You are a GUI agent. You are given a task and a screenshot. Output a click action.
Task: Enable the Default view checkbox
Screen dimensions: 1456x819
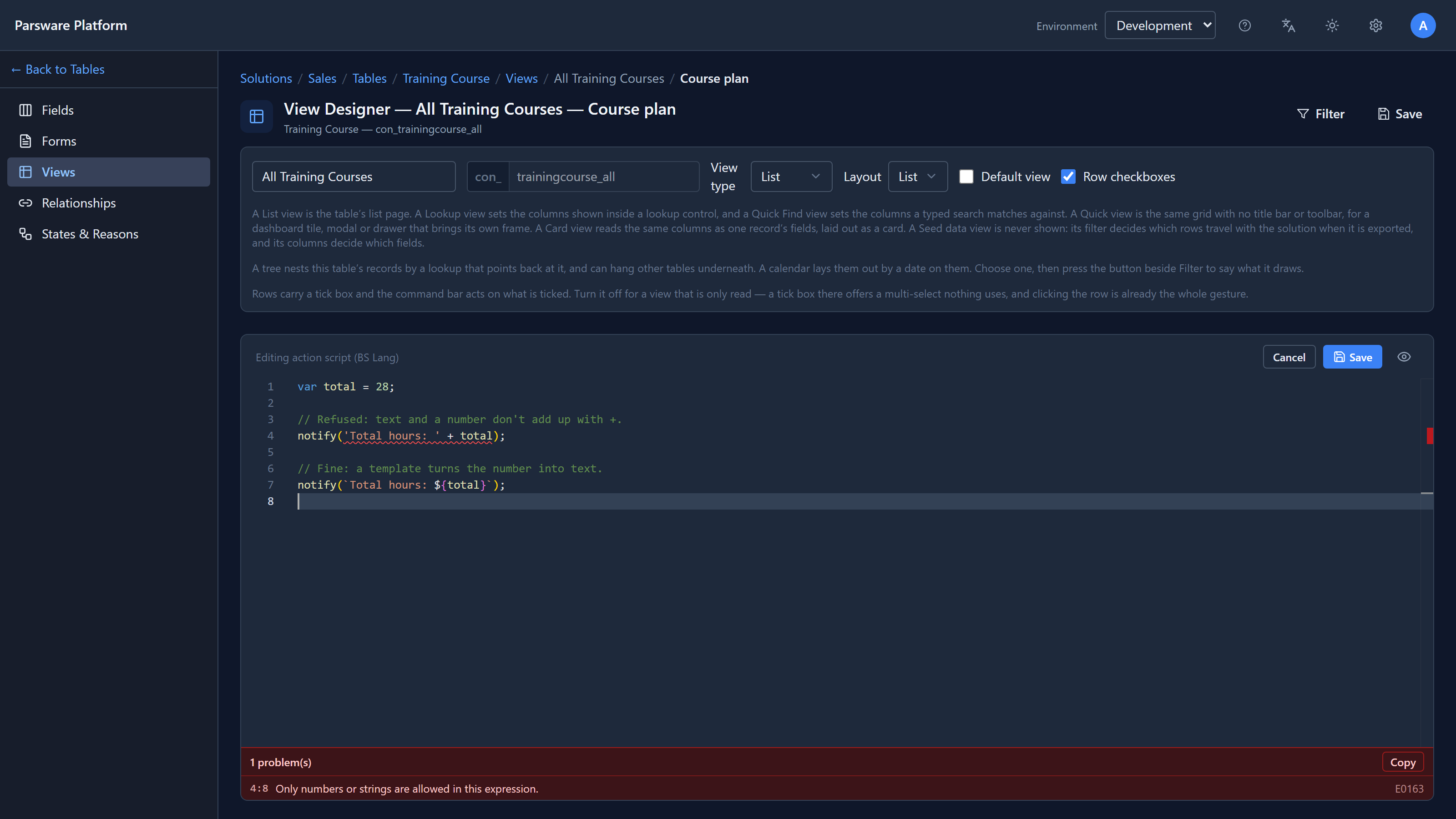tap(966, 177)
